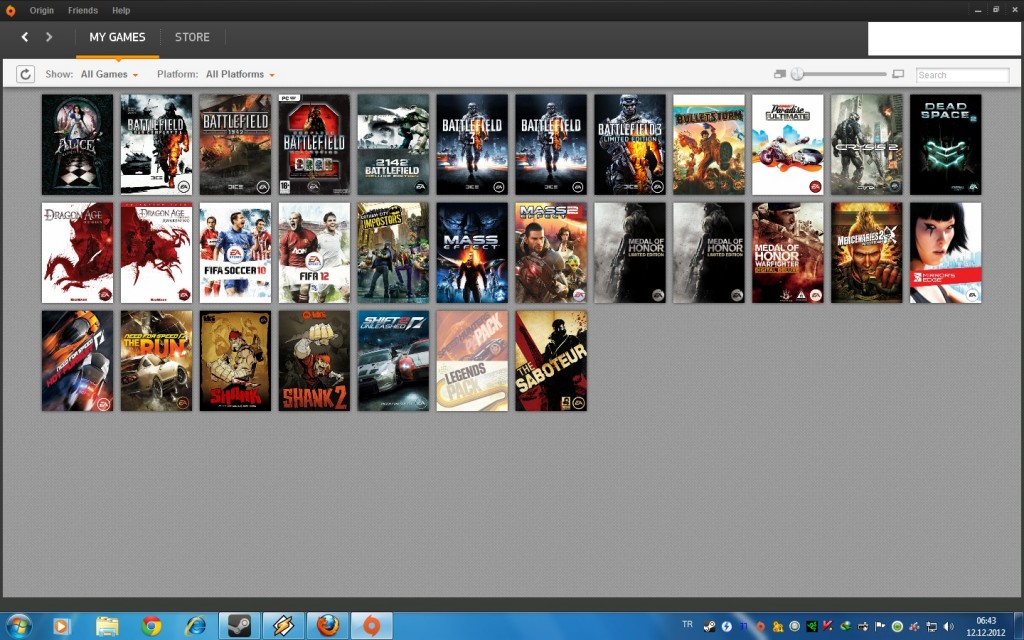Select Need for Speed Hot Pursuit tile
The width and height of the screenshot is (1024, 640).
[x=77, y=361]
